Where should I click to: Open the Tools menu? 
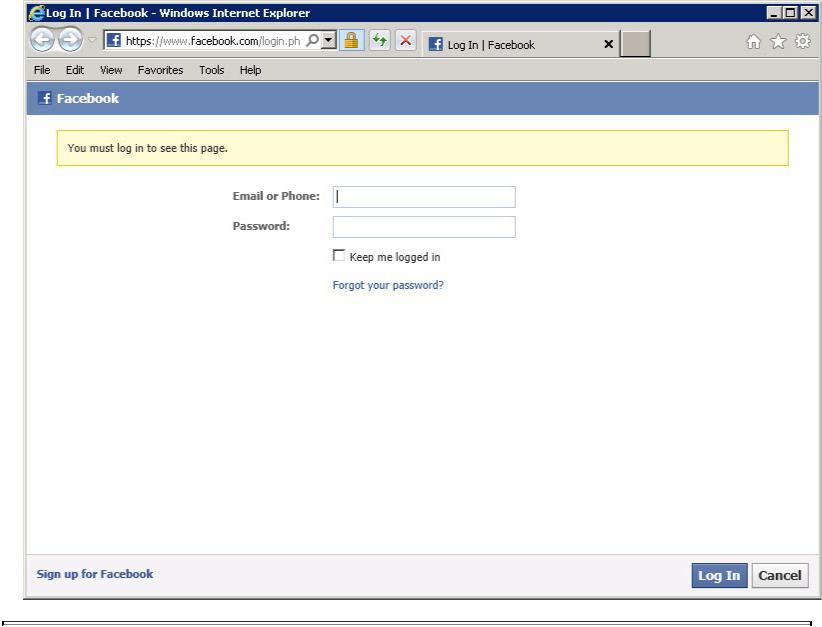[212, 70]
